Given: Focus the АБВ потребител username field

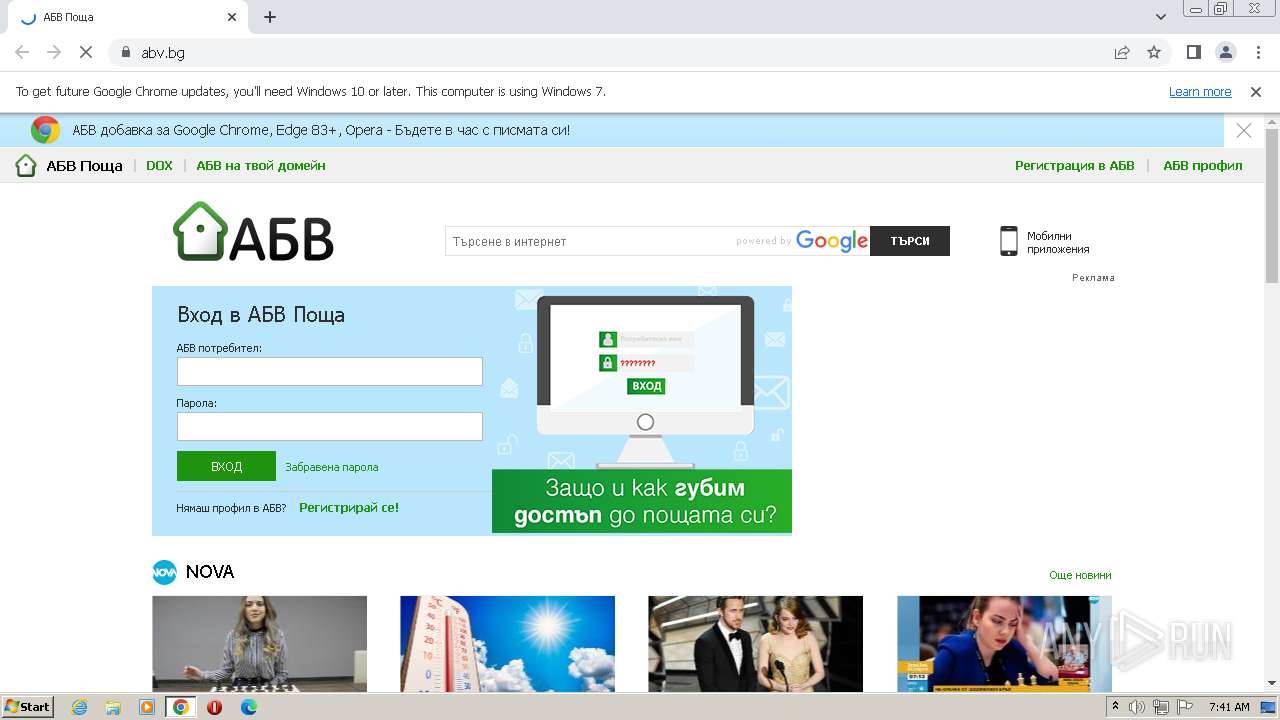Looking at the screenshot, I should coord(330,372).
